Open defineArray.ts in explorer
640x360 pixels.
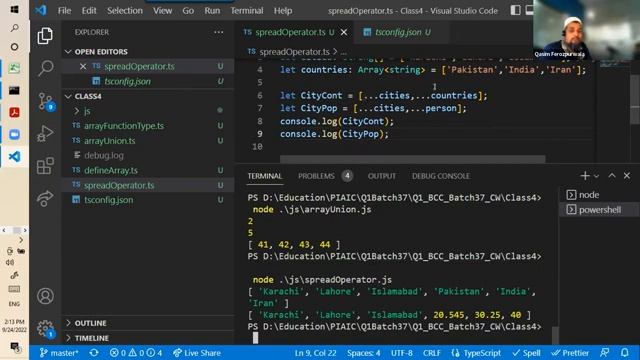tap(148, 170)
